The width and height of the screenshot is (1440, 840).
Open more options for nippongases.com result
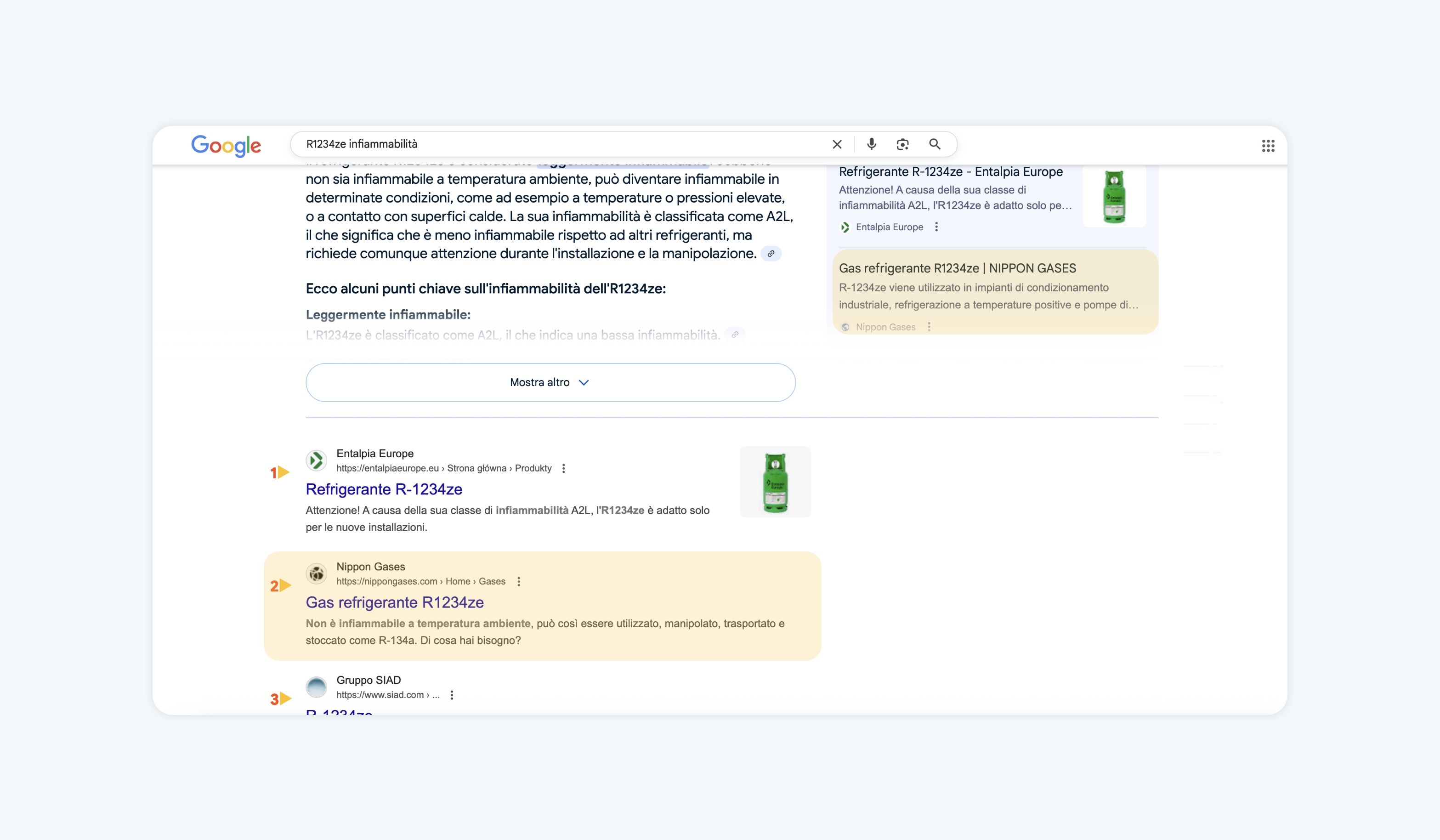pos(518,582)
